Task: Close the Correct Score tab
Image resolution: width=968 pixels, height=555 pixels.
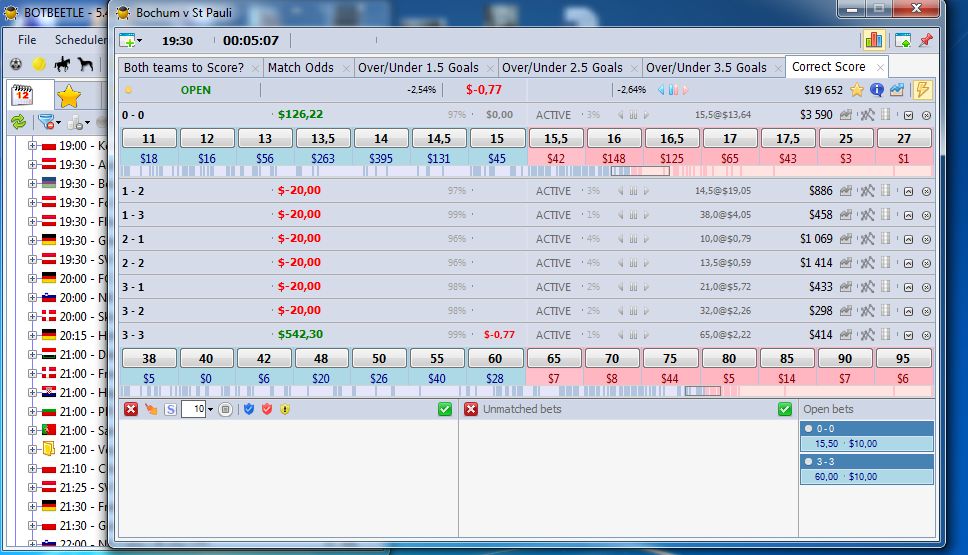Action: tap(880, 67)
